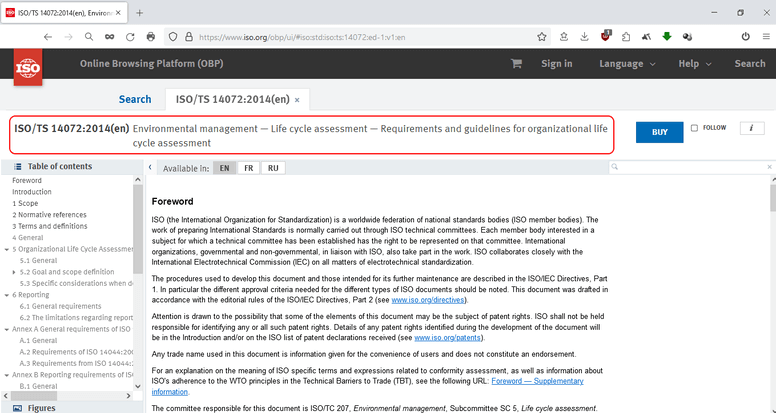Go to Introduction in contents
Image resolution: width=776 pixels, height=413 pixels.
click(32, 192)
